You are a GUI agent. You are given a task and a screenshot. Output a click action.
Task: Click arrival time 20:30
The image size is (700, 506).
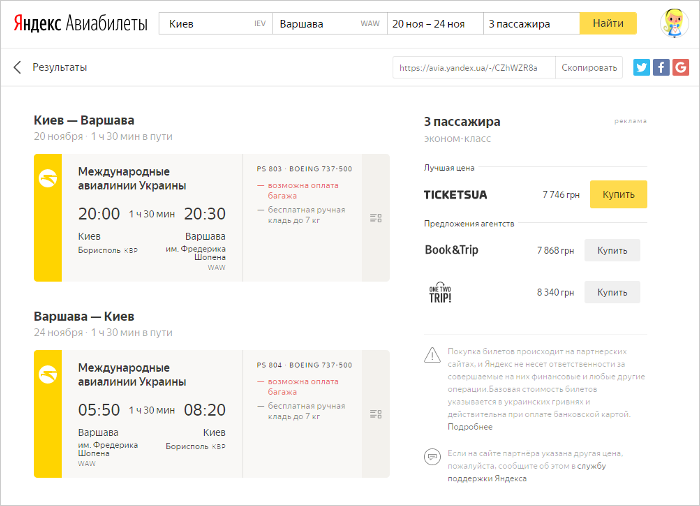pos(204,214)
